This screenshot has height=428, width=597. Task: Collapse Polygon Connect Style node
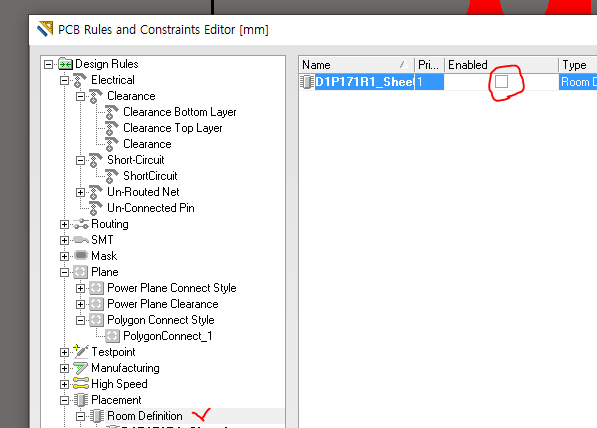80,320
